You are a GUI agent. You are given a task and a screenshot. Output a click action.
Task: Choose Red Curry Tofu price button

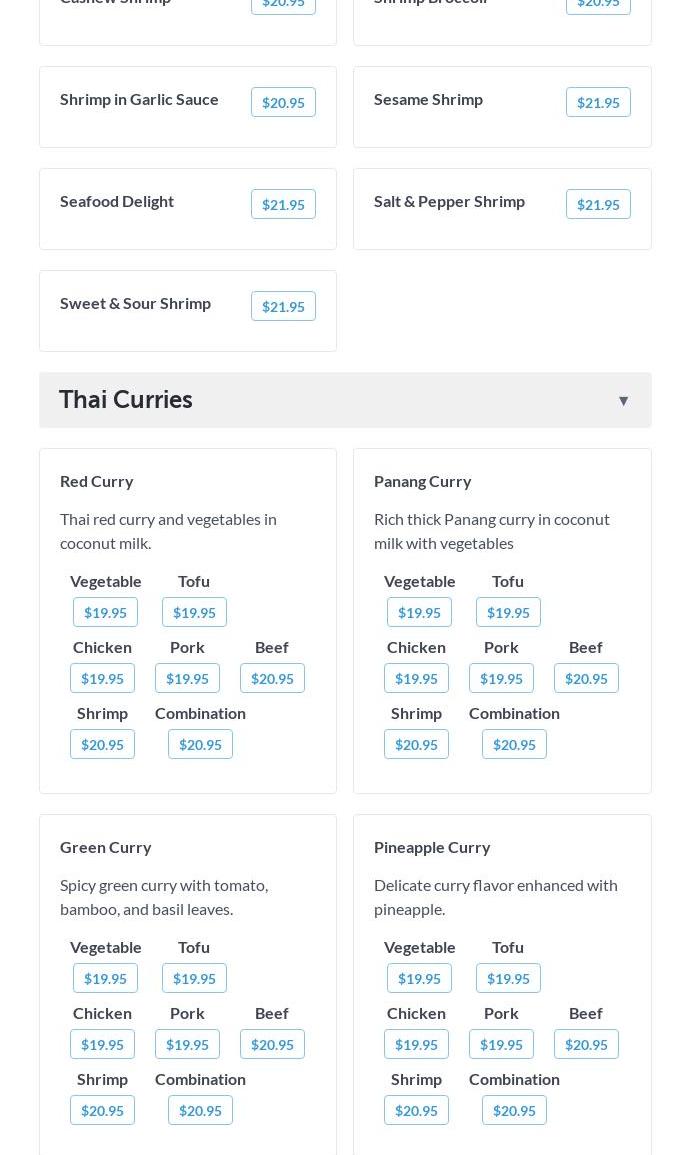[194, 612]
